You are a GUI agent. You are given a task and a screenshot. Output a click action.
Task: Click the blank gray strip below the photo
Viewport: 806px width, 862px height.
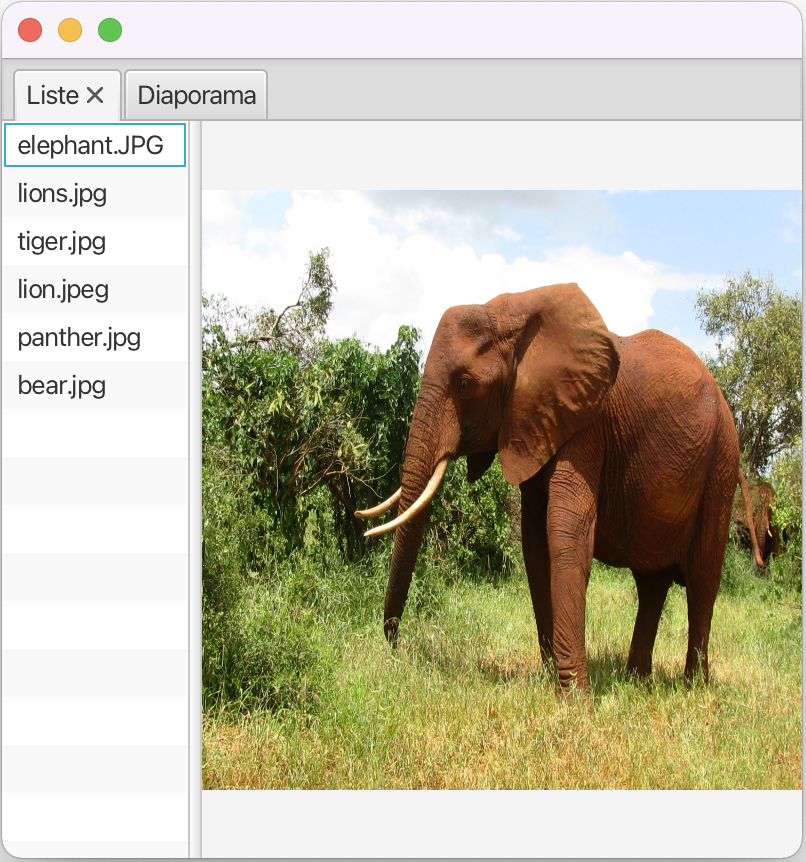(500, 822)
